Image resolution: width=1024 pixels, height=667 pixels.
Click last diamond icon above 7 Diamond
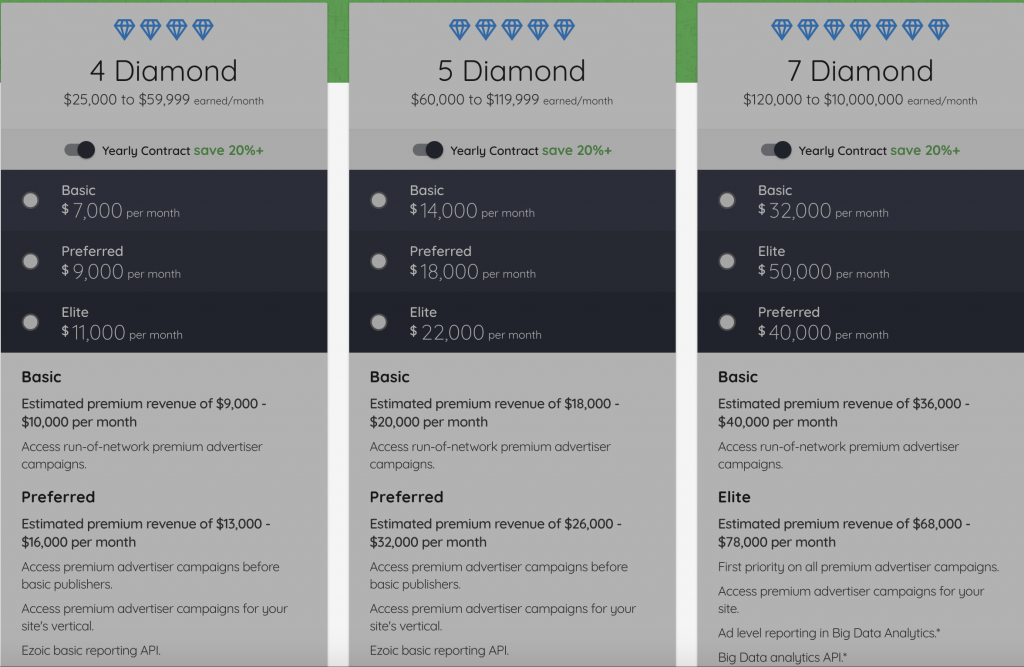[938, 29]
